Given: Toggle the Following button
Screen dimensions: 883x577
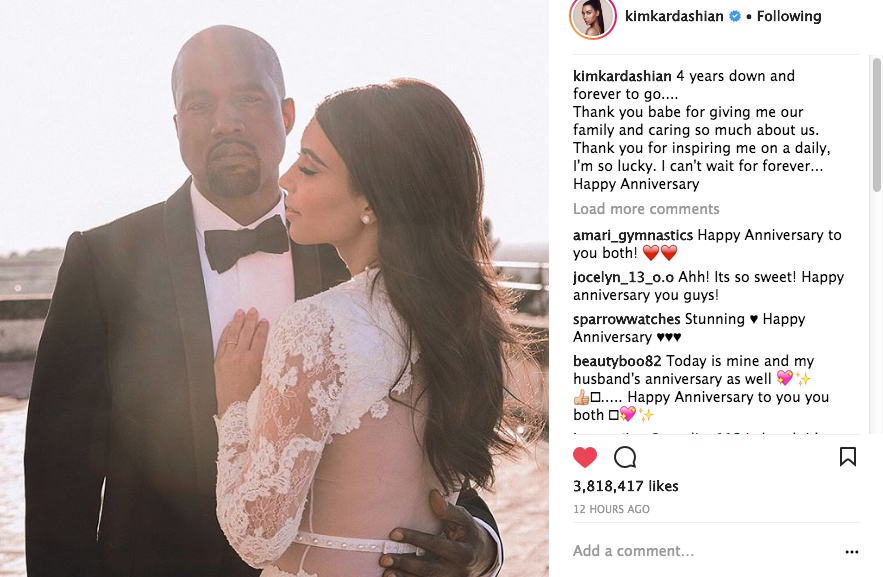Looking at the screenshot, I should coord(788,16).
